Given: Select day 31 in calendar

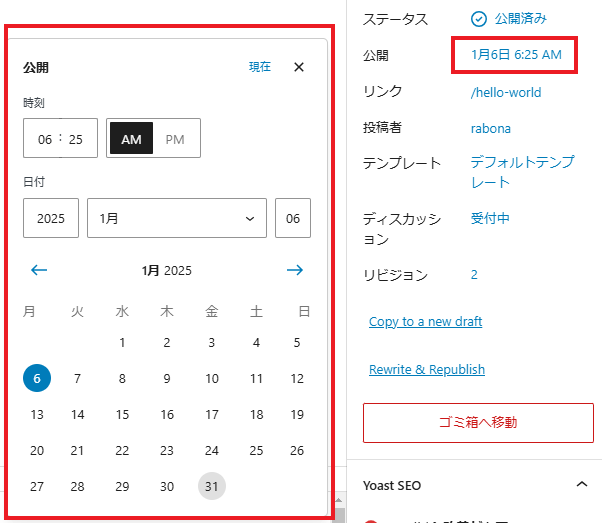Looking at the screenshot, I should pos(211,486).
